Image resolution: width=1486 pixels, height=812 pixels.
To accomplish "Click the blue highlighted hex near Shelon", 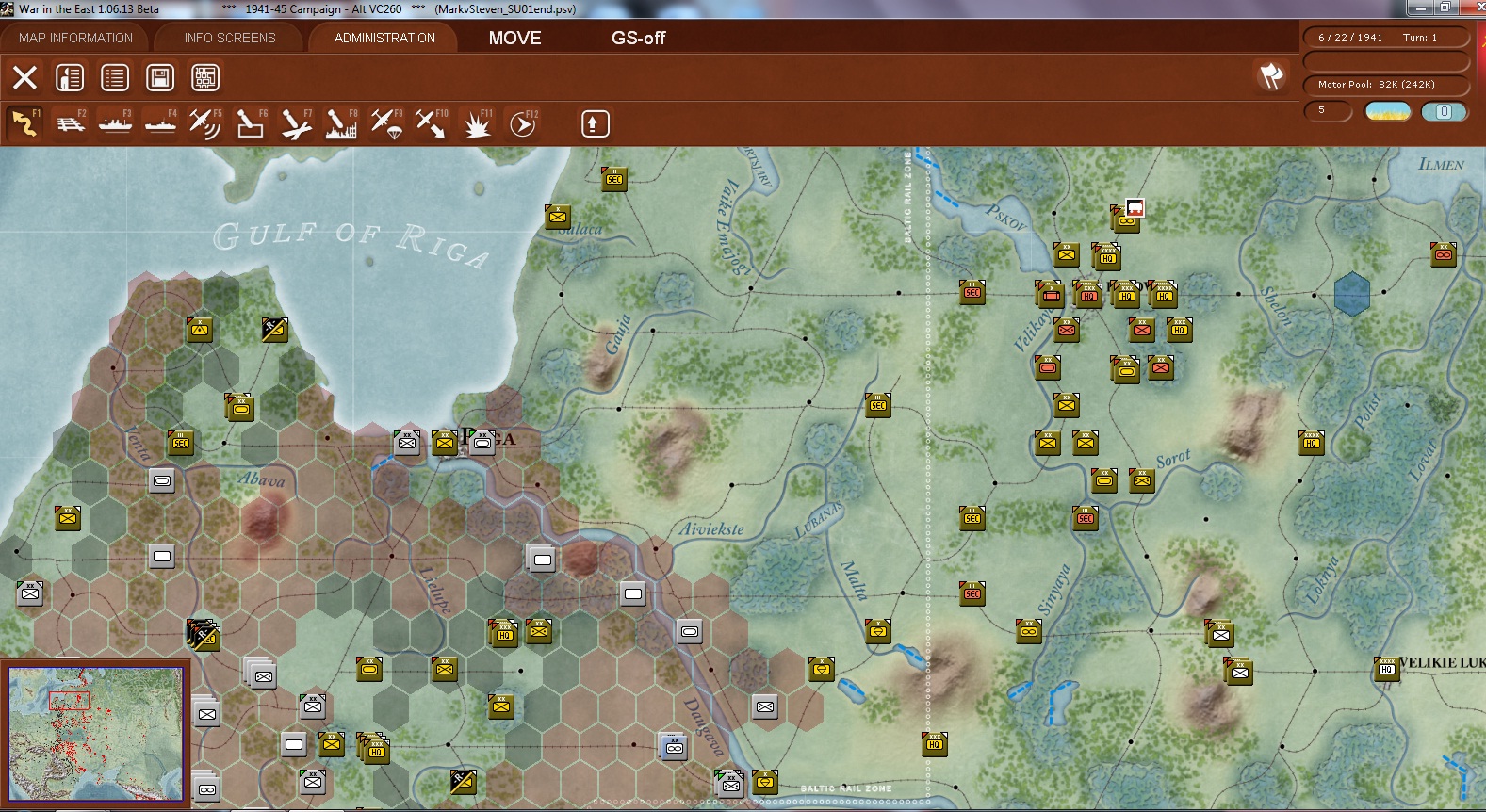I will 1352,293.
